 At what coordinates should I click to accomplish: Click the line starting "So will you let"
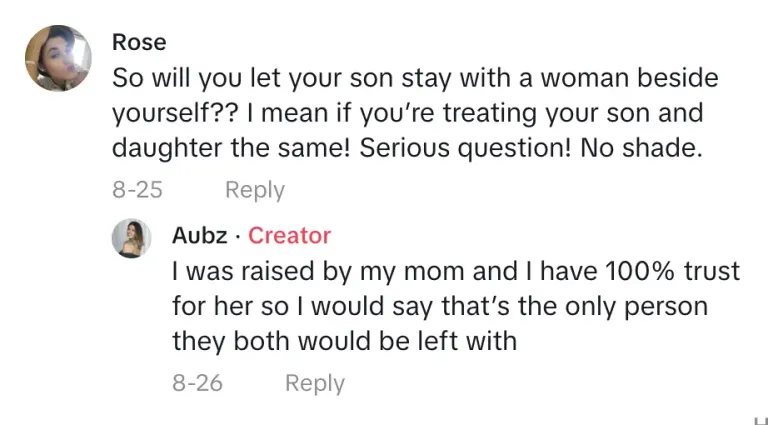[414, 77]
